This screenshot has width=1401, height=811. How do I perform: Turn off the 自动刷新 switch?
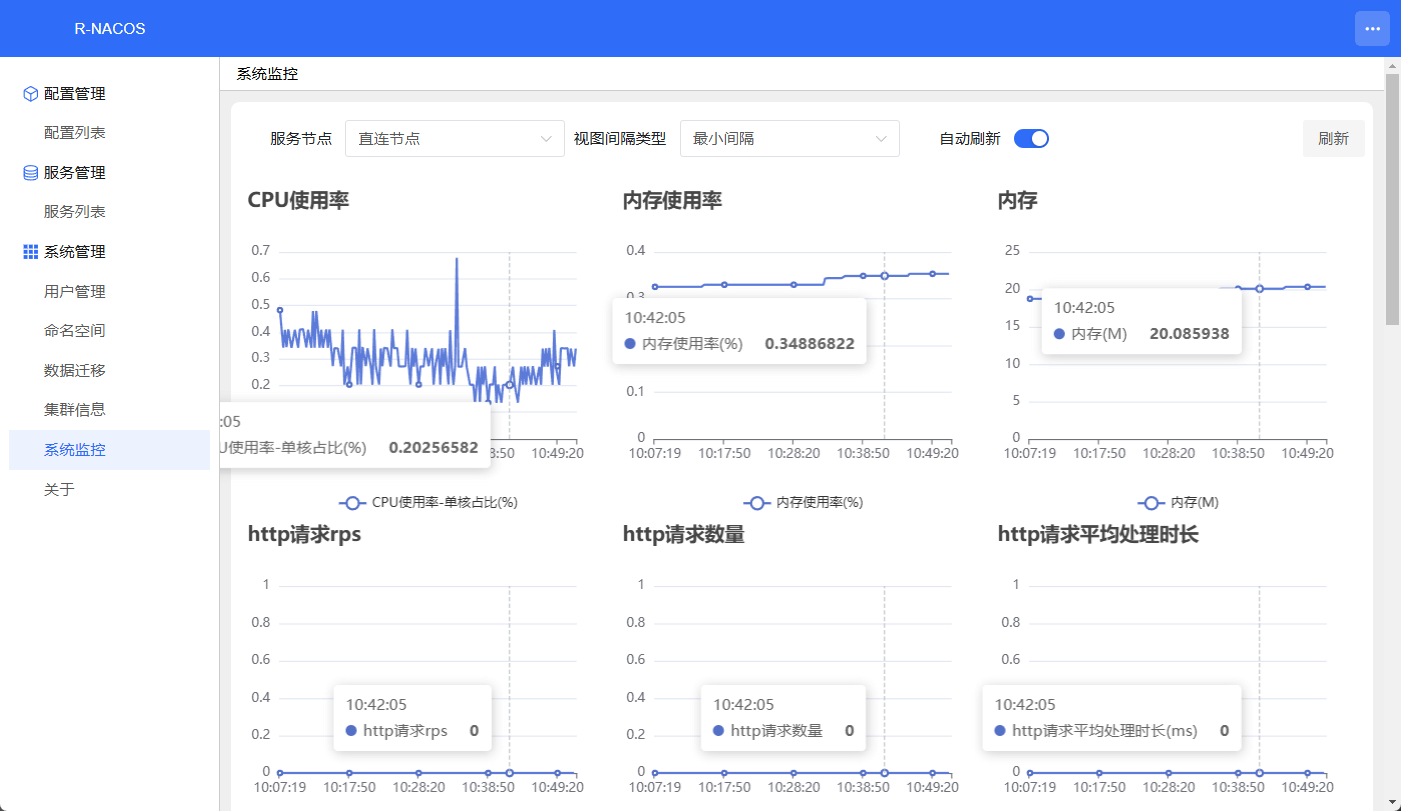1031,139
